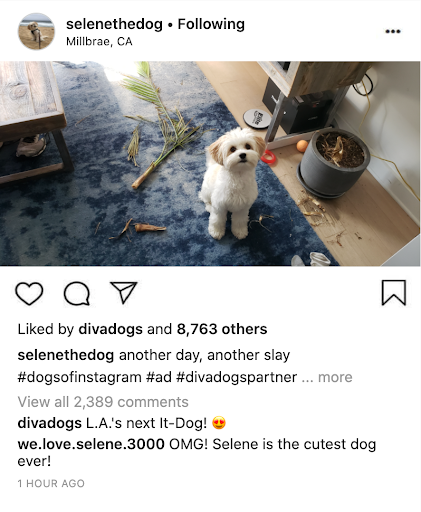Expand the caption with 'more'

coord(335,377)
